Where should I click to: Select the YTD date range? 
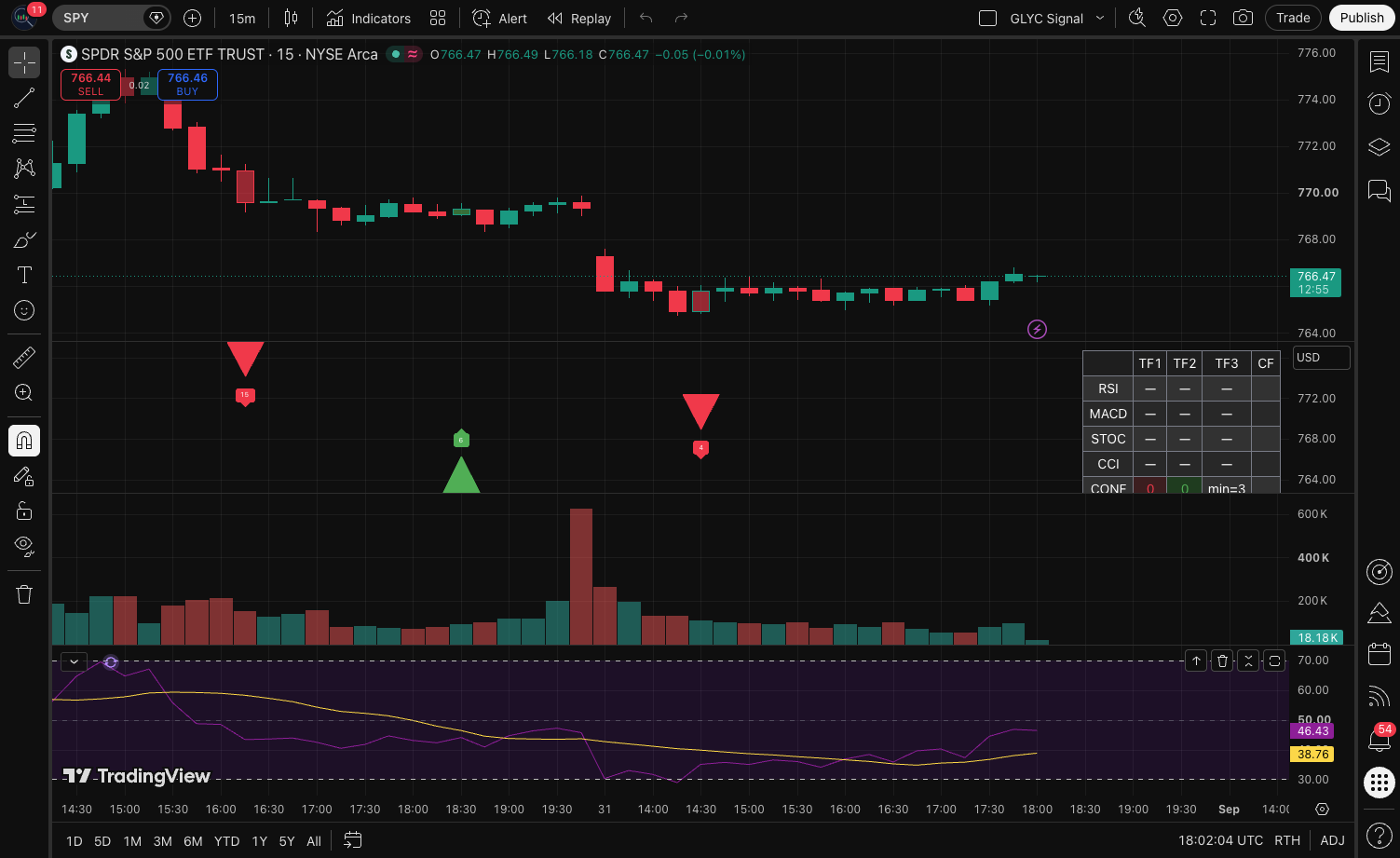(226, 841)
